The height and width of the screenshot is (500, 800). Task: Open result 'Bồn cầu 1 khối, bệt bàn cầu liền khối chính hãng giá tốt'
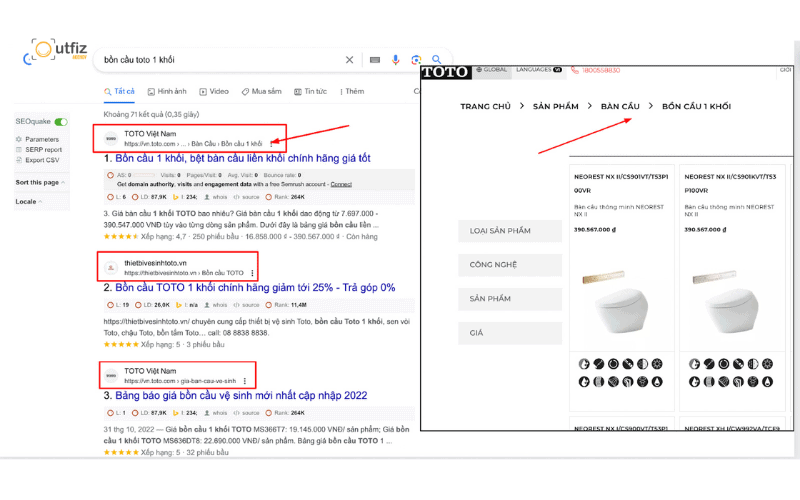(x=243, y=158)
